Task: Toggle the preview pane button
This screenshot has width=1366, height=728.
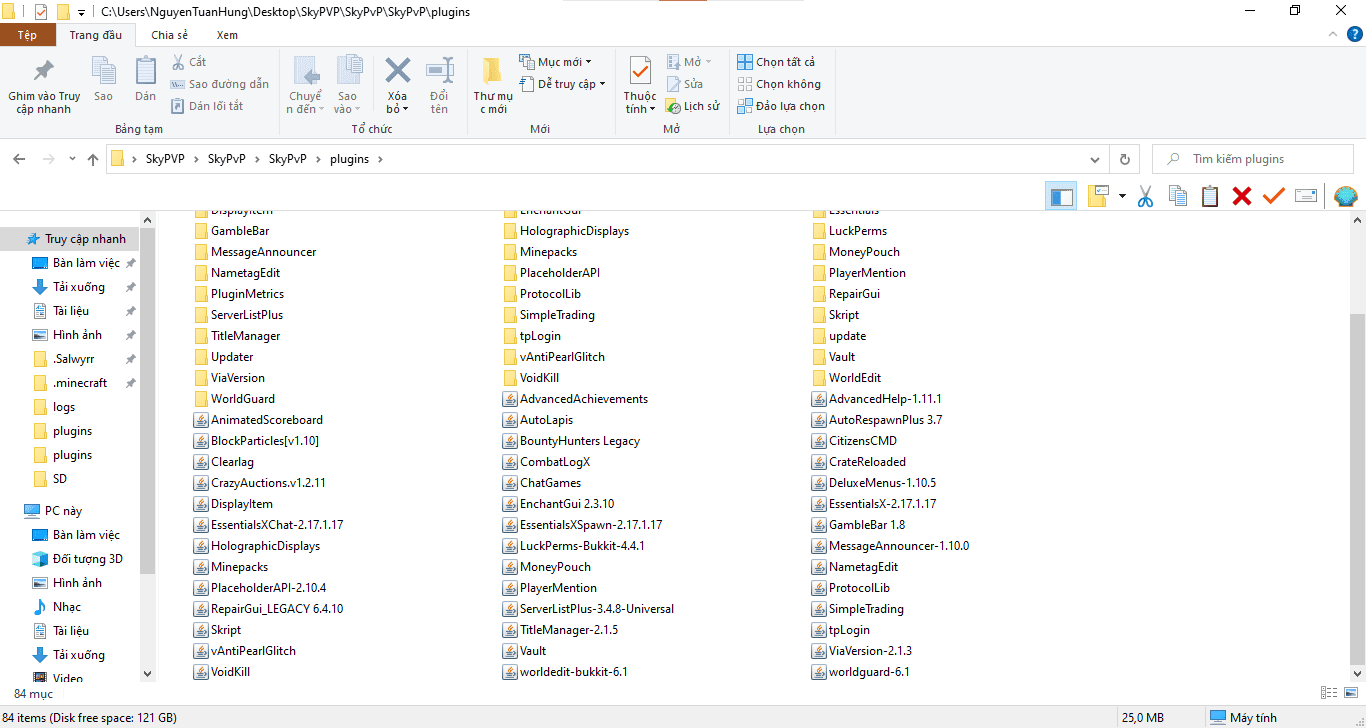Action: pyautogui.click(x=1061, y=196)
